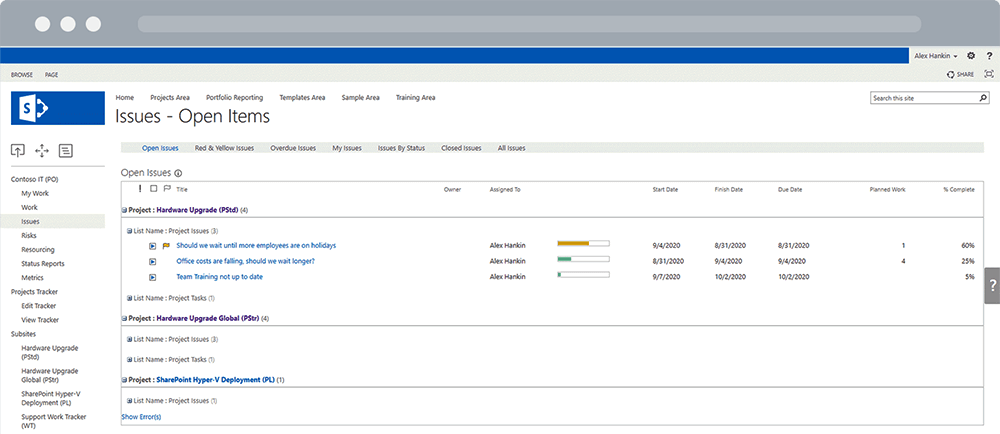Click the flag icon in the column header
This screenshot has width=1000, height=434.
(x=167, y=188)
